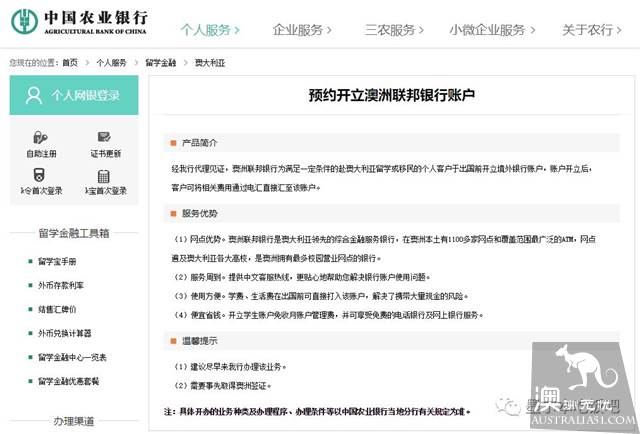The height and width of the screenshot is (434, 640).
Task: Open the 三农服务 navigation tab
Action: pyautogui.click(x=394, y=30)
